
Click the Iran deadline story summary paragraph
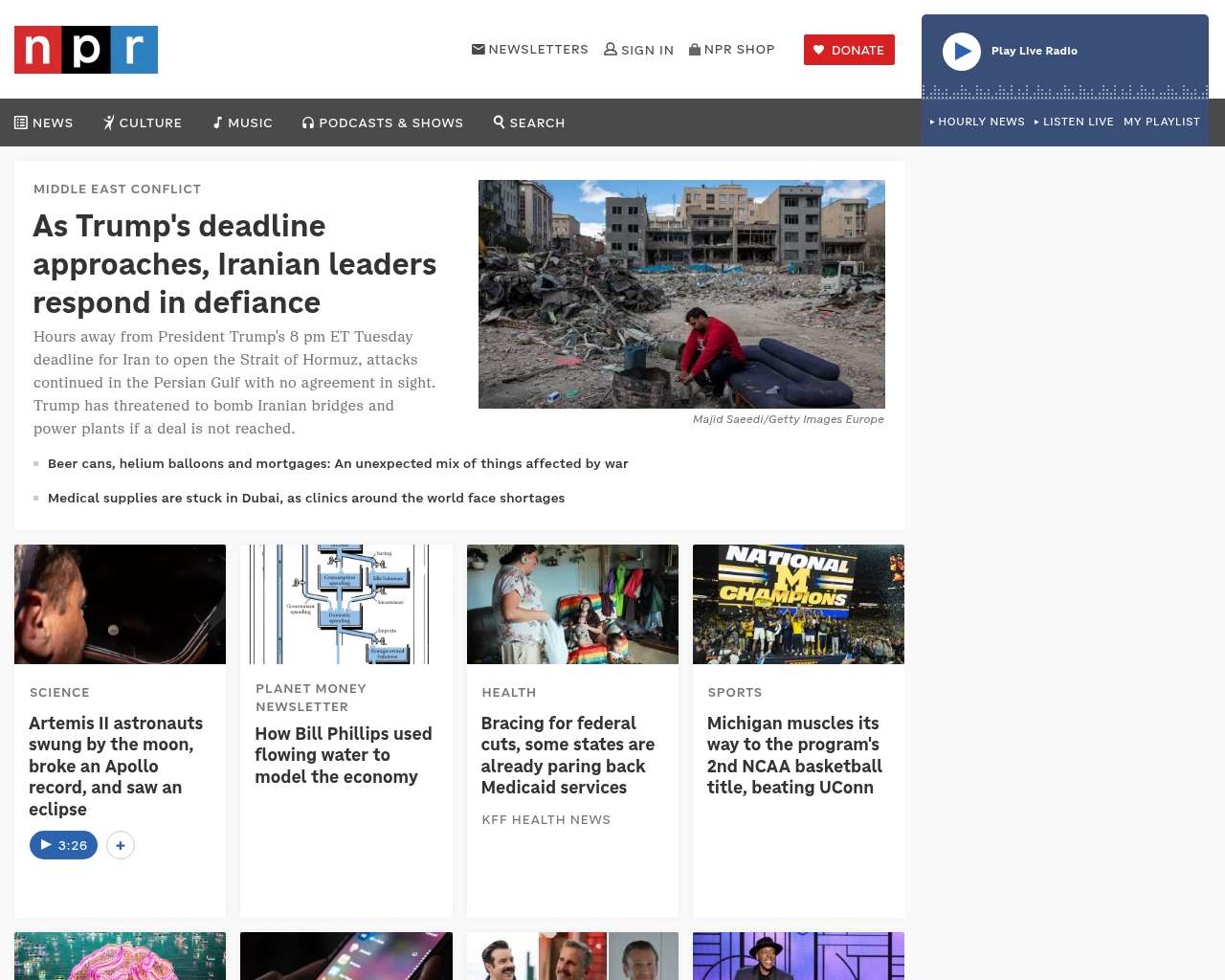coord(234,383)
